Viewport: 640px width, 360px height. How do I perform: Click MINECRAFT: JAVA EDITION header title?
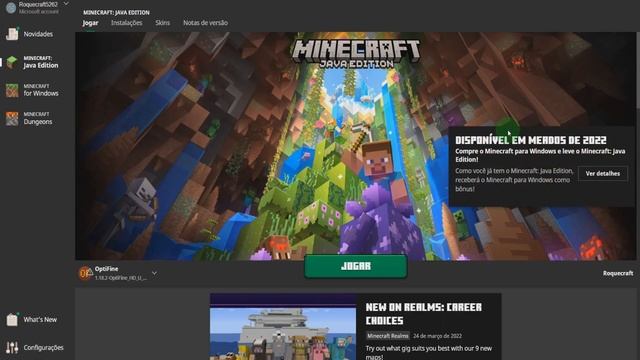click(116, 13)
